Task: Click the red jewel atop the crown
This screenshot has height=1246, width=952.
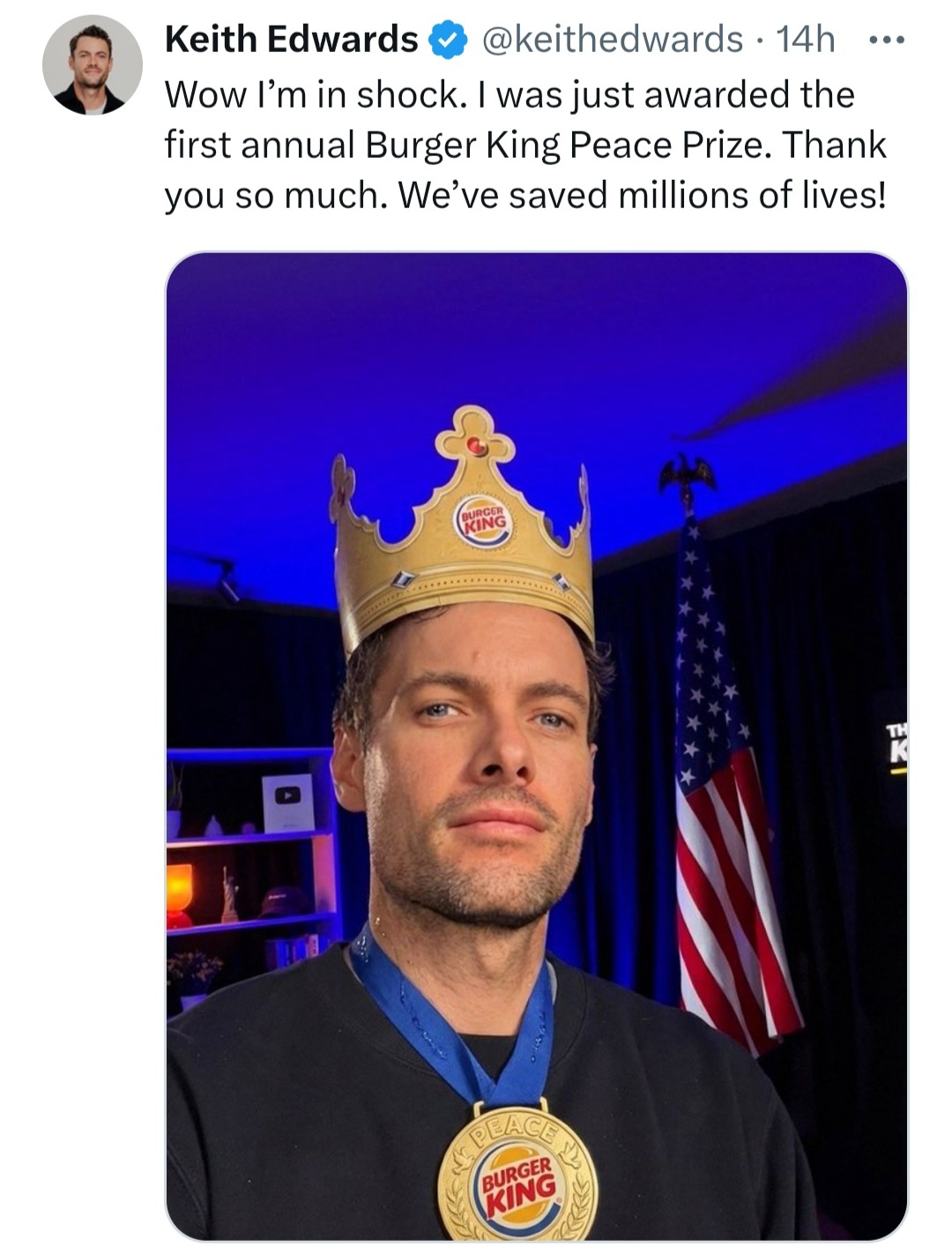Action: point(477,445)
